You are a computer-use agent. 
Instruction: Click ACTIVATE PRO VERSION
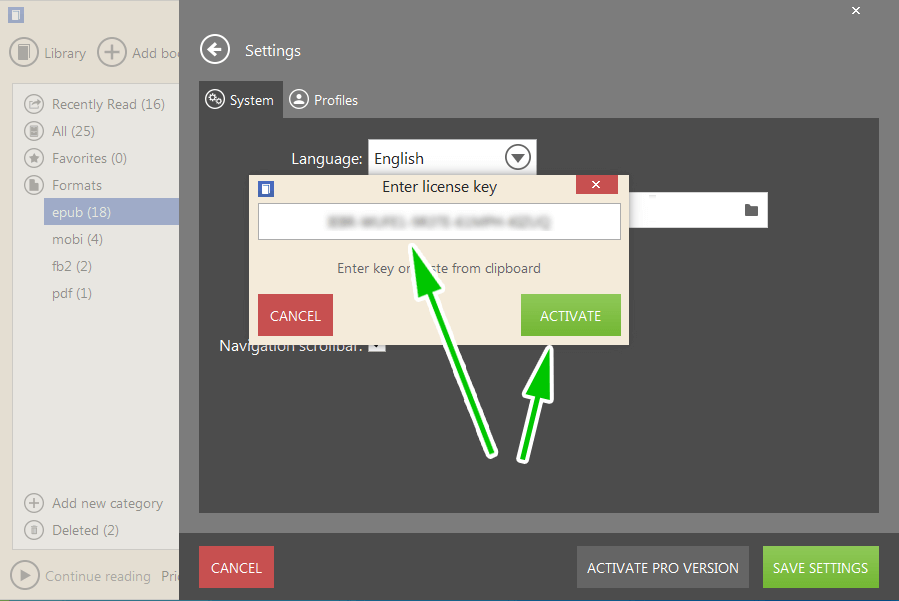click(x=662, y=567)
